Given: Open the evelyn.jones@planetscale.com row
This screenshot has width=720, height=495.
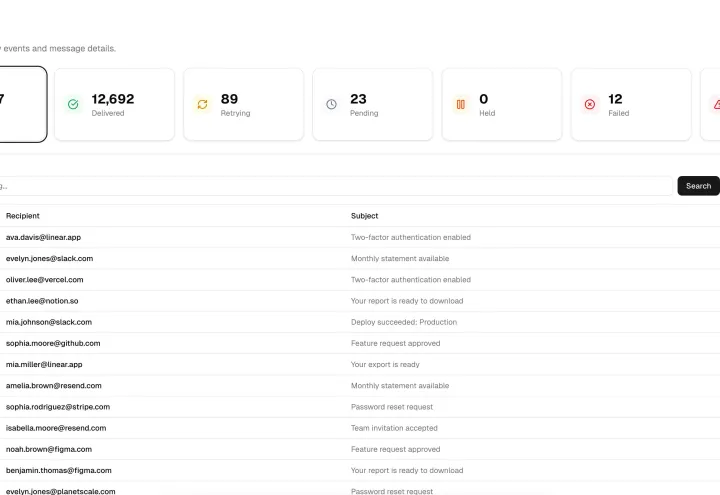Looking at the screenshot, I should click(360, 489).
